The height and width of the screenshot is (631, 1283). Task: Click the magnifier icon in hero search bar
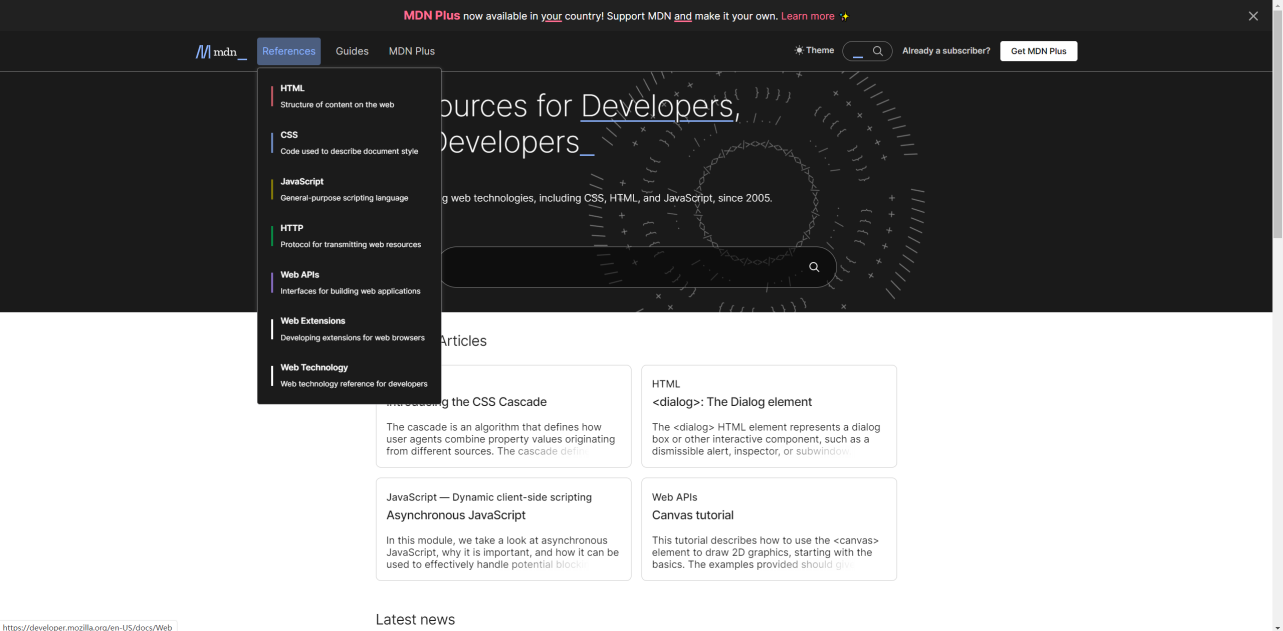814,267
